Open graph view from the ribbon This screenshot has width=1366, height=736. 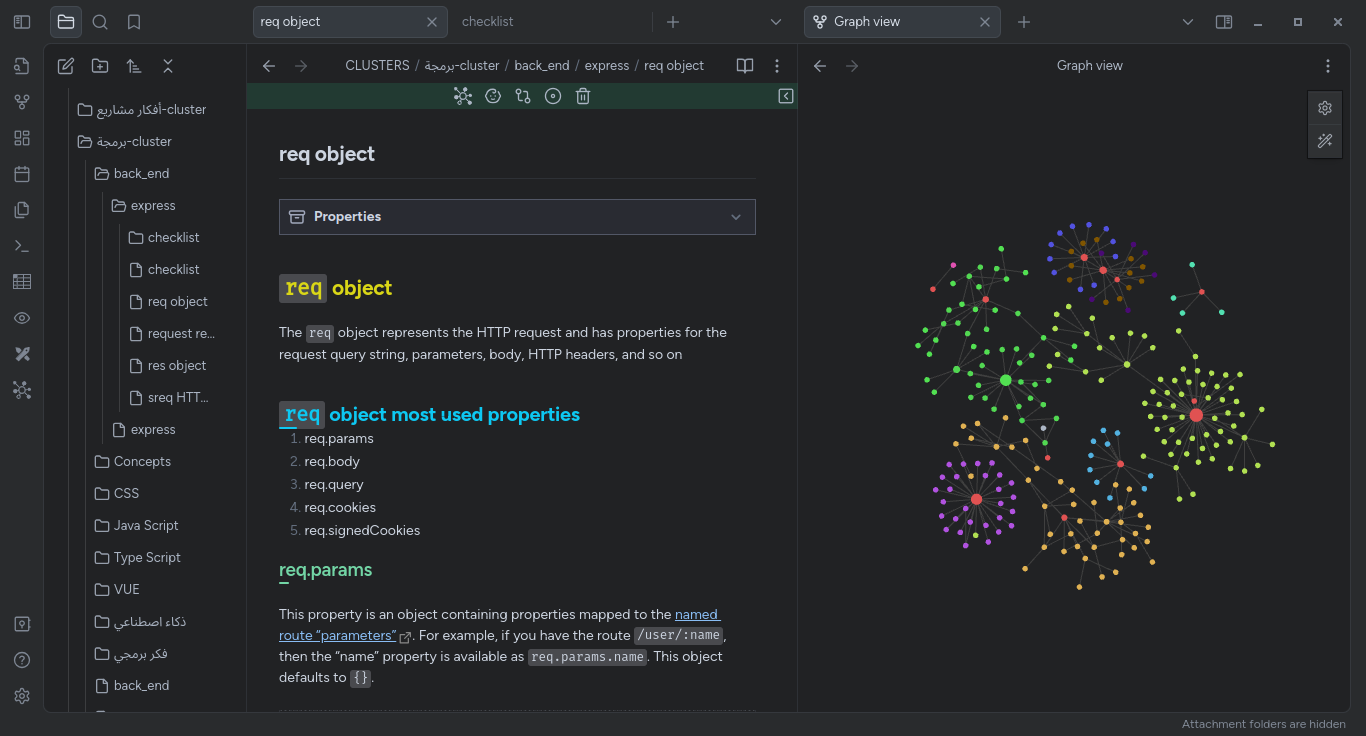[22, 102]
